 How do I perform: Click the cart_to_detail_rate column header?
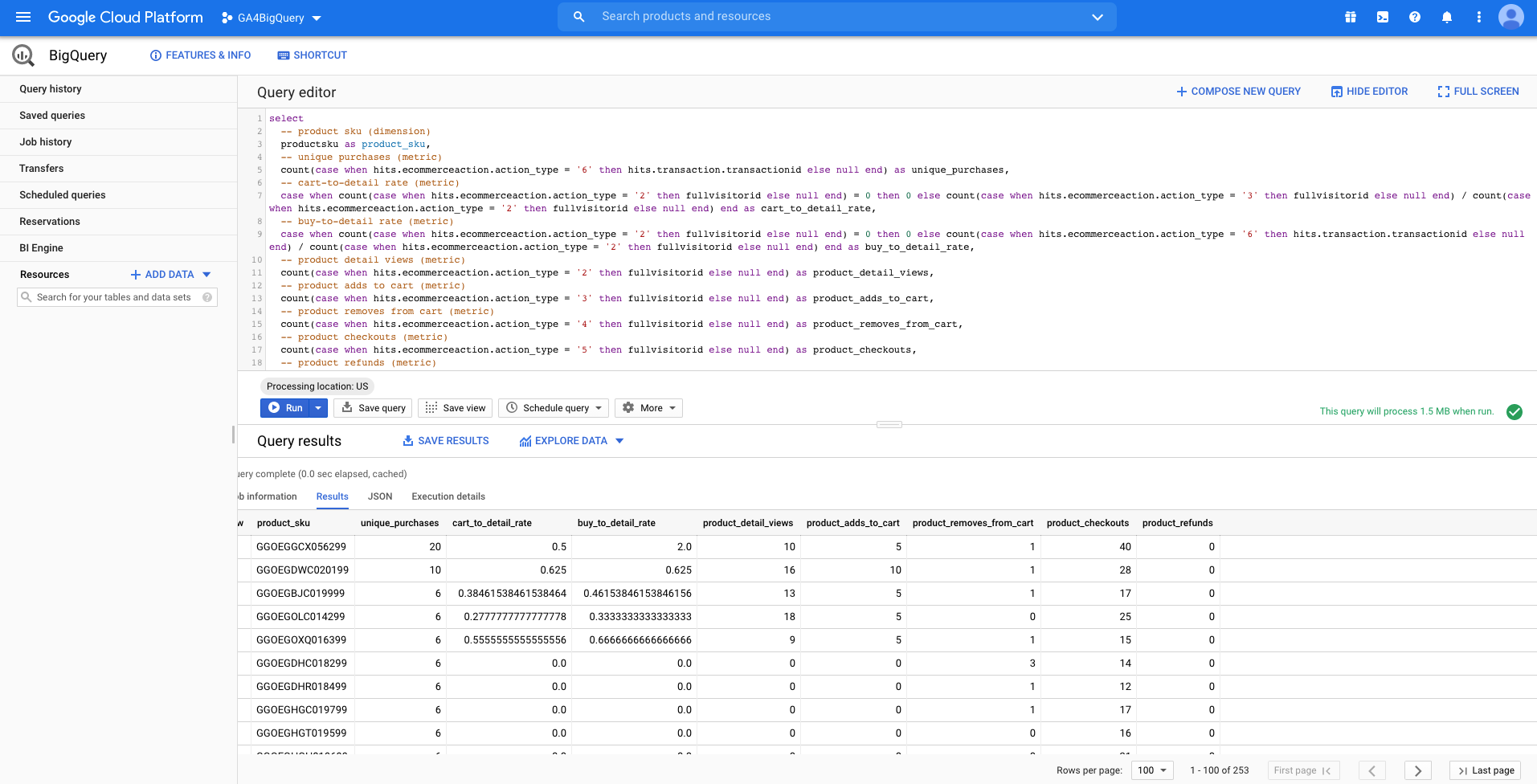tap(492, 523)
